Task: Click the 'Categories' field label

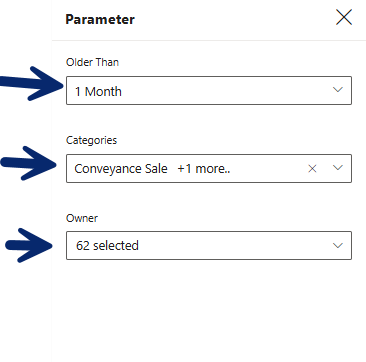Action: 91,140
